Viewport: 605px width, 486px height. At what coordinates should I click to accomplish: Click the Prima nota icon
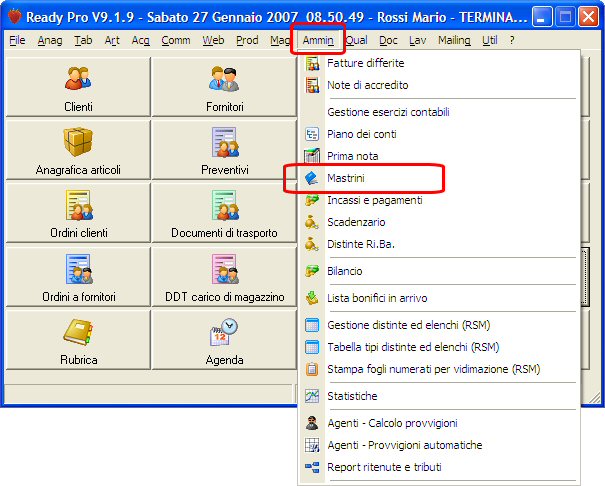tap(312, 156)
